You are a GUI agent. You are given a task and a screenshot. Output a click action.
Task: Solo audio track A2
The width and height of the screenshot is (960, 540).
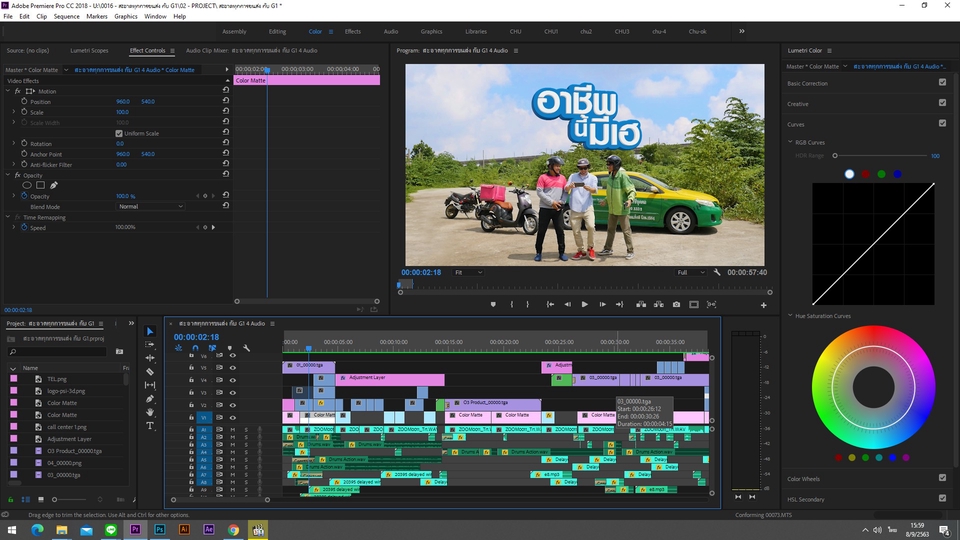click(247, 437)
